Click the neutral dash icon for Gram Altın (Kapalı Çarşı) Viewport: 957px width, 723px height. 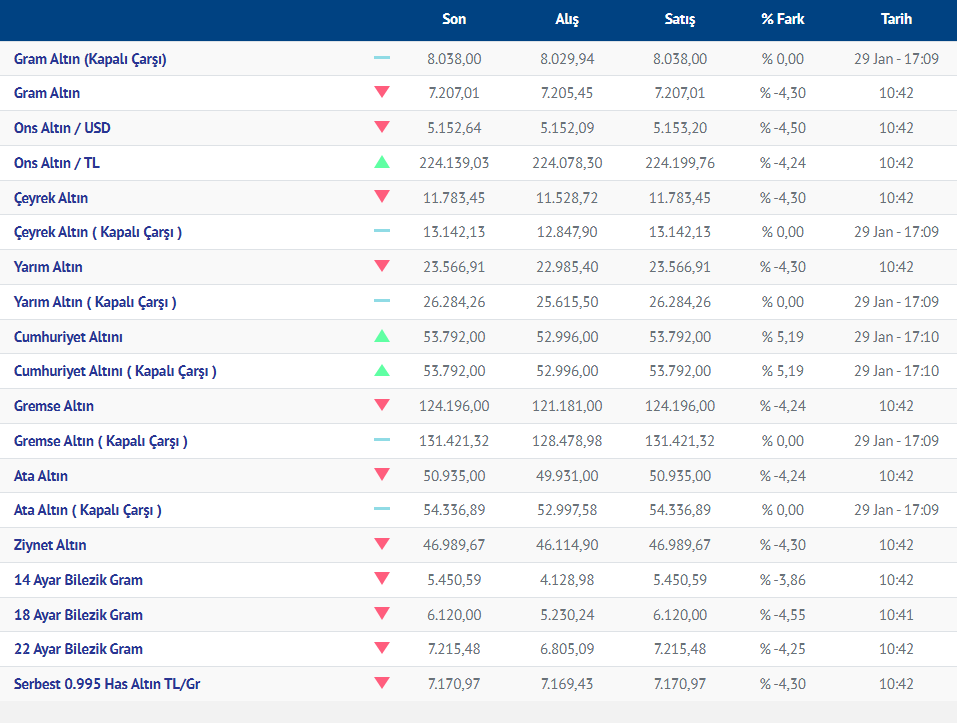pyautogui.click(x=381, y=59)
